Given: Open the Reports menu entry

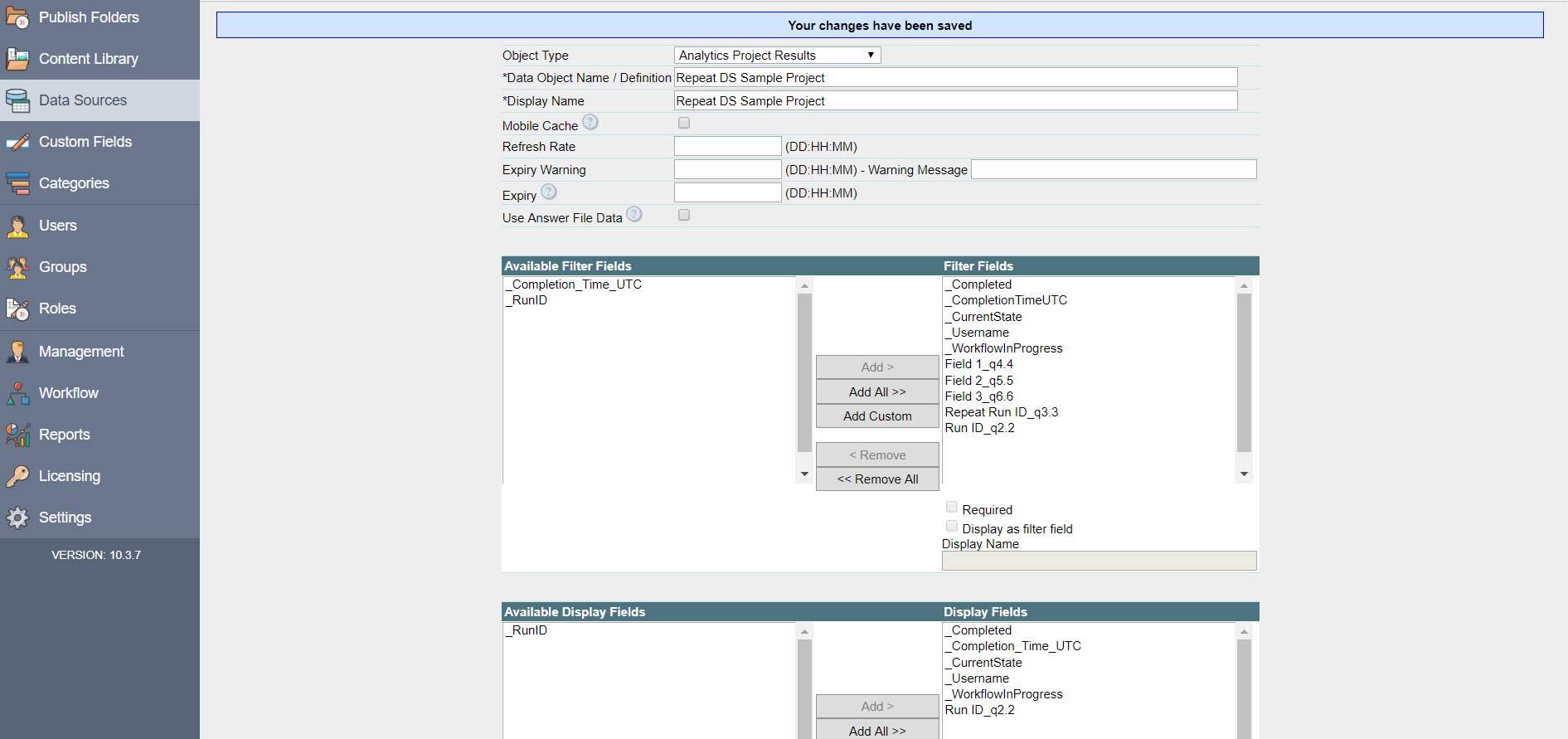Looking at the screenshot, I should pos(100,435).
